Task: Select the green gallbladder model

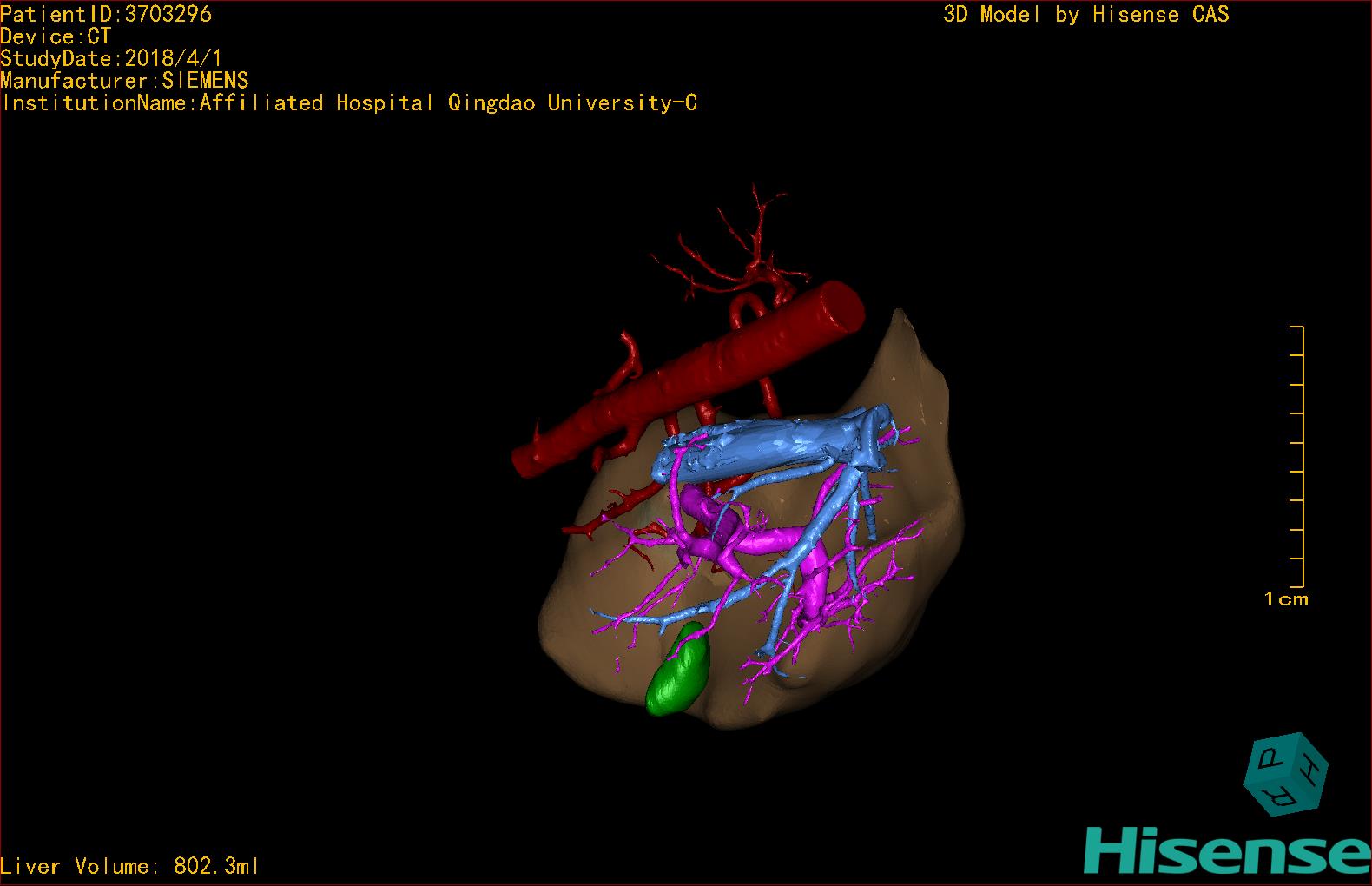Action: (x=678, y=670)
